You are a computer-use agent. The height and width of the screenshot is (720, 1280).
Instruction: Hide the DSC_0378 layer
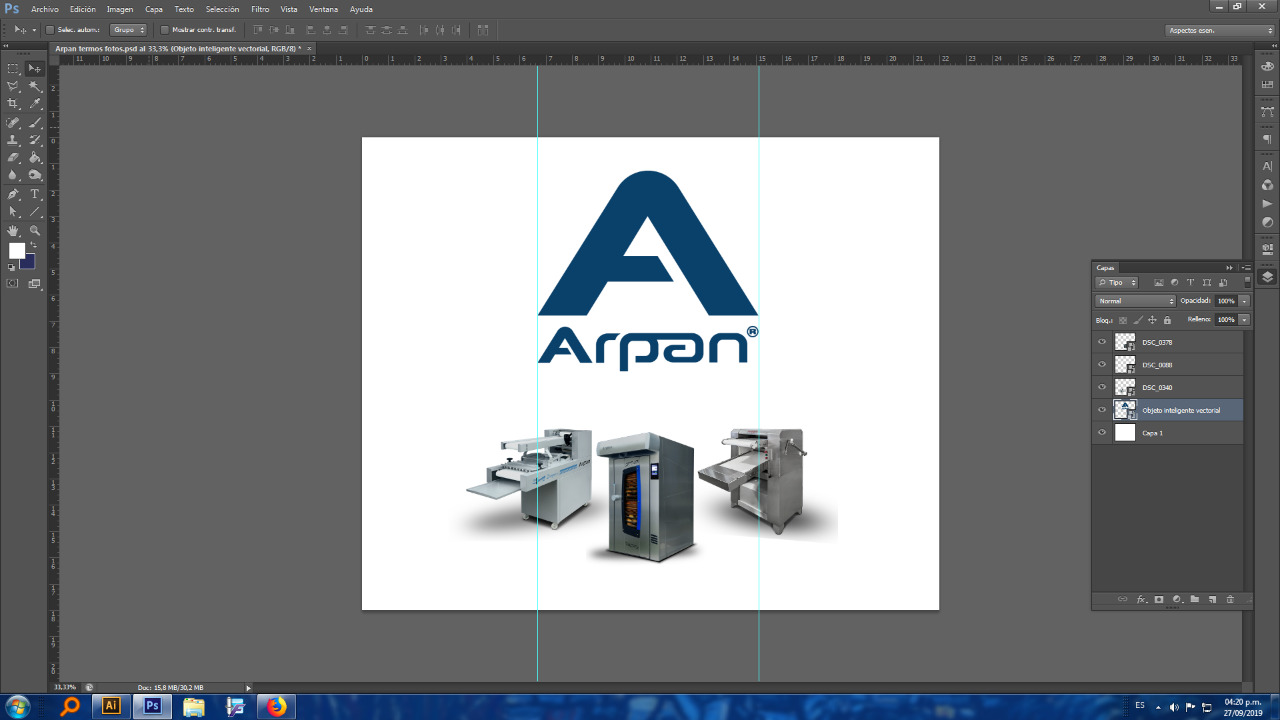coord(1102,342)
